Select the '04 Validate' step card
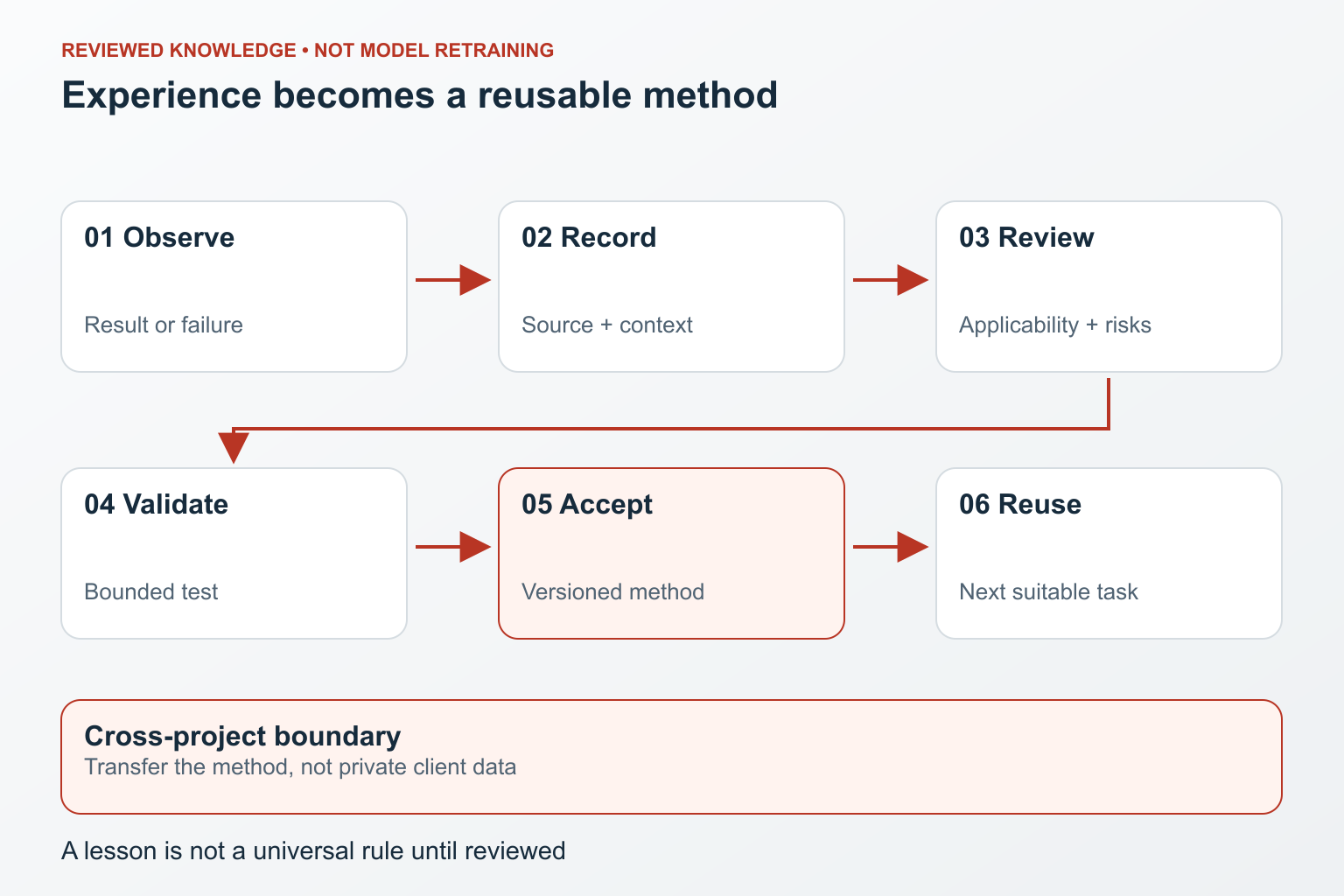 [x=234, y=554]
